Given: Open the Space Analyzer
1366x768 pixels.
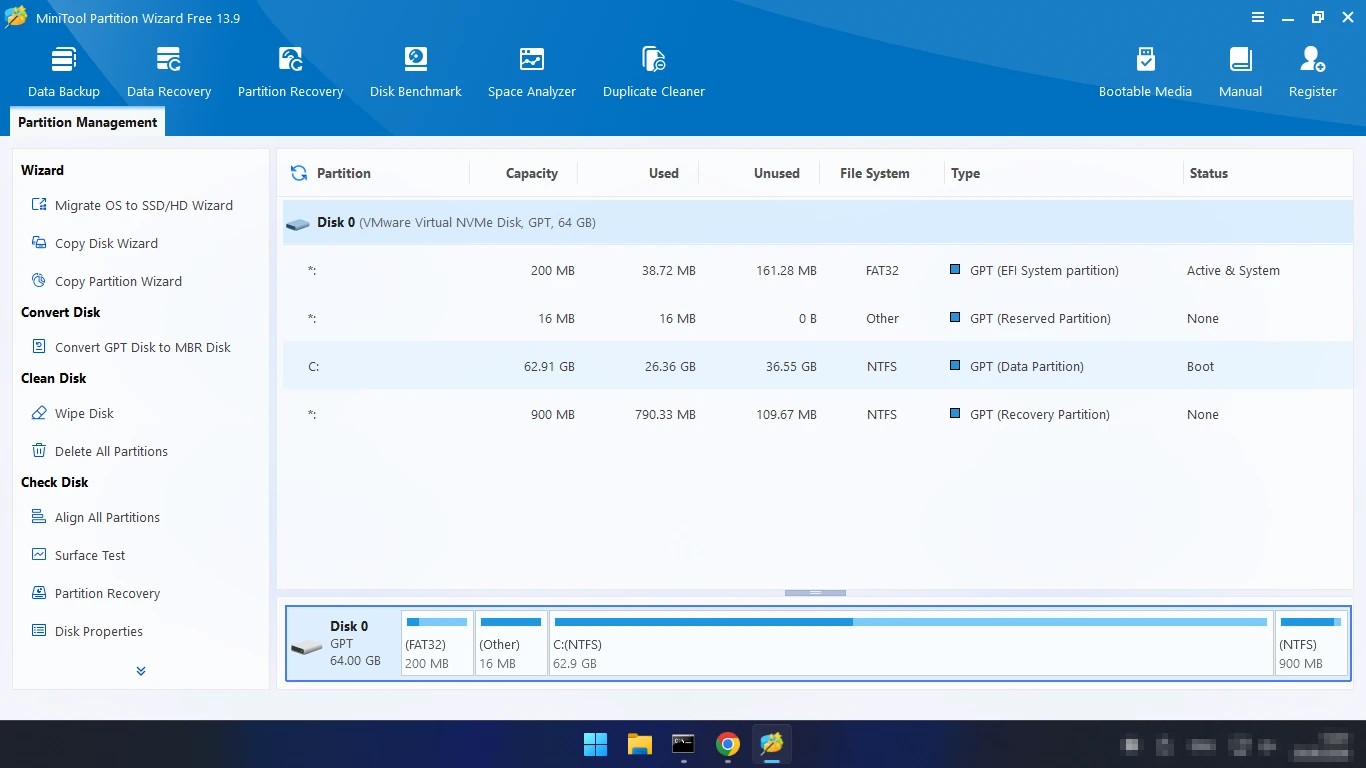Looking at the screenshot, I should click(x=532, y=72).
